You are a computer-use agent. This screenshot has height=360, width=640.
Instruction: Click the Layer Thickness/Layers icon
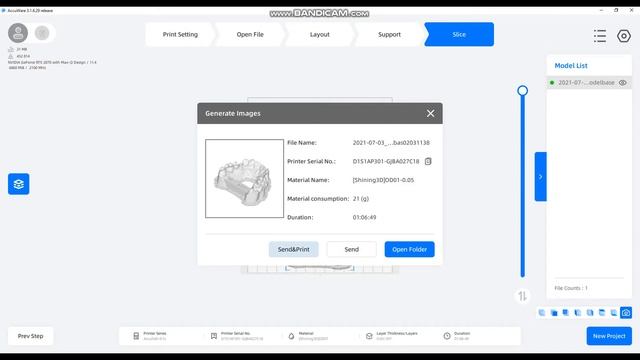click(x=369, y=336)
